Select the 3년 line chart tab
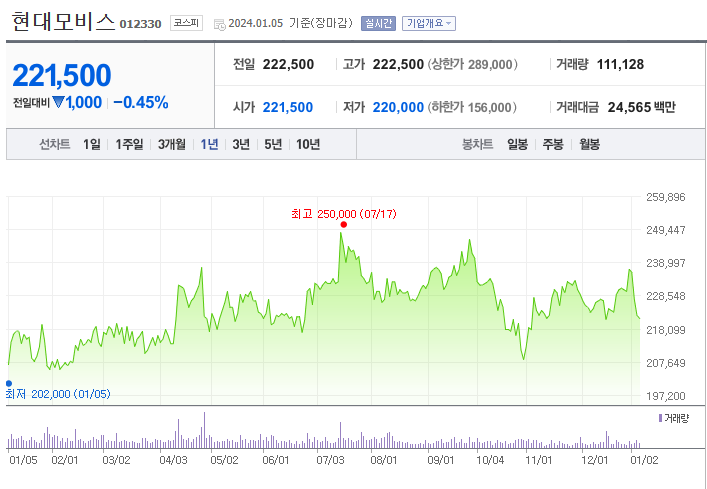Screen dimensions: 707x489 pos(241,144)
